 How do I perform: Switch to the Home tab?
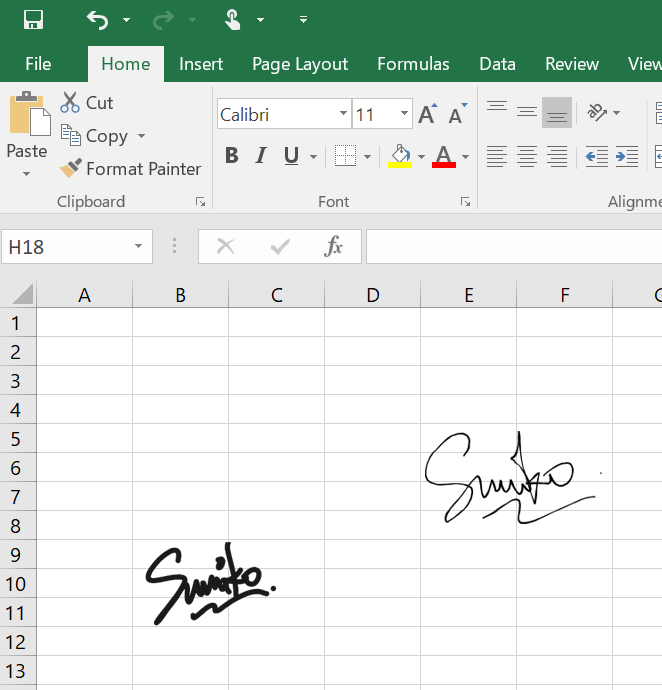pyautogui.click(x=126, y=64)
